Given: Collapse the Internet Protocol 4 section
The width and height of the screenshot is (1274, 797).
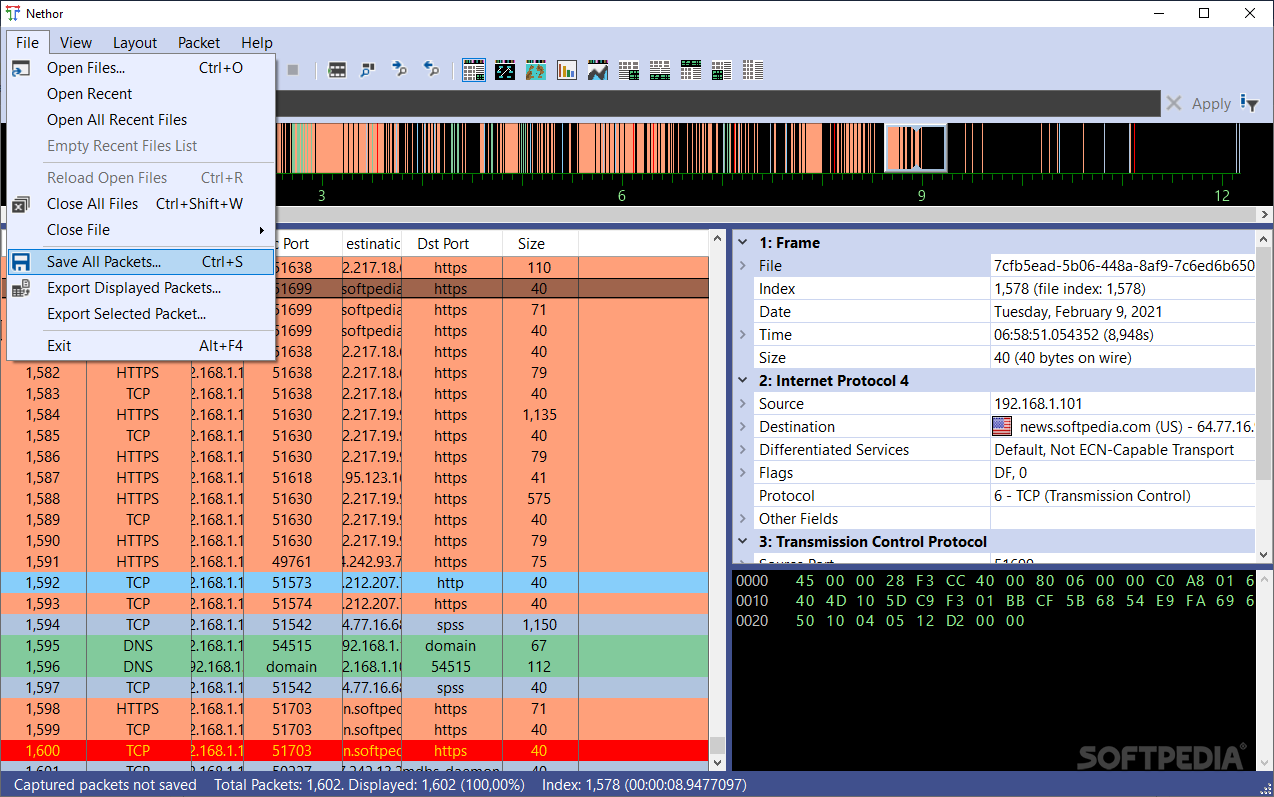Looking at the screenshot, I should point(743,381).
